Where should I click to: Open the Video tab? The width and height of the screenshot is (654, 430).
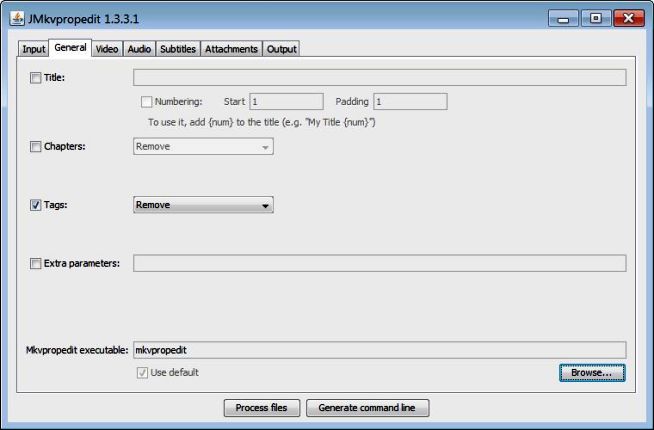[x=107, y=49]
